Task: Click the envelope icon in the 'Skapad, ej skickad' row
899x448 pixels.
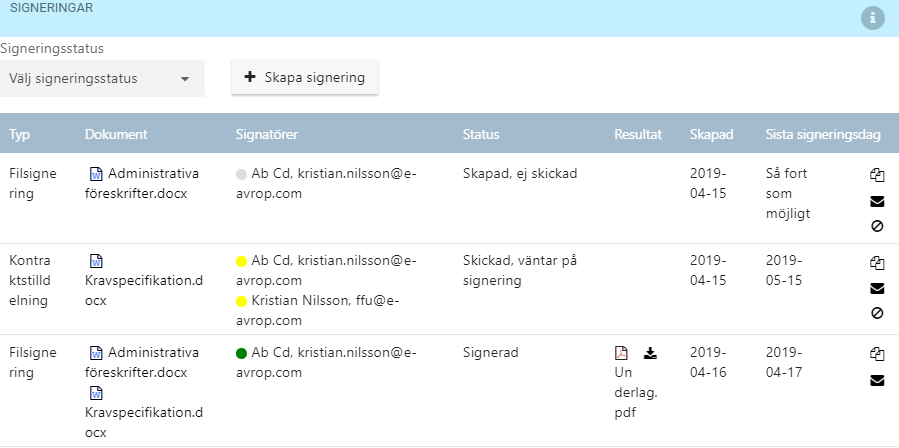Action: tap(877, 201)
